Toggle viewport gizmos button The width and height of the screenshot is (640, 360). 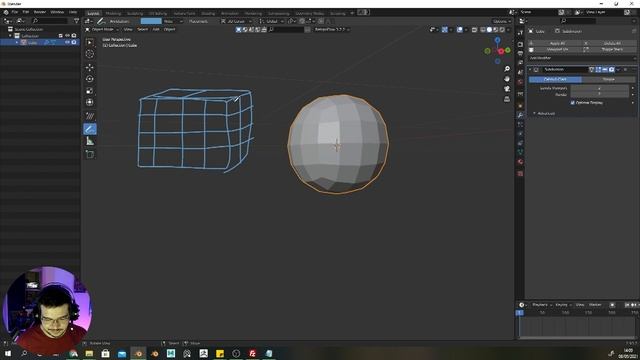point(445,30)
